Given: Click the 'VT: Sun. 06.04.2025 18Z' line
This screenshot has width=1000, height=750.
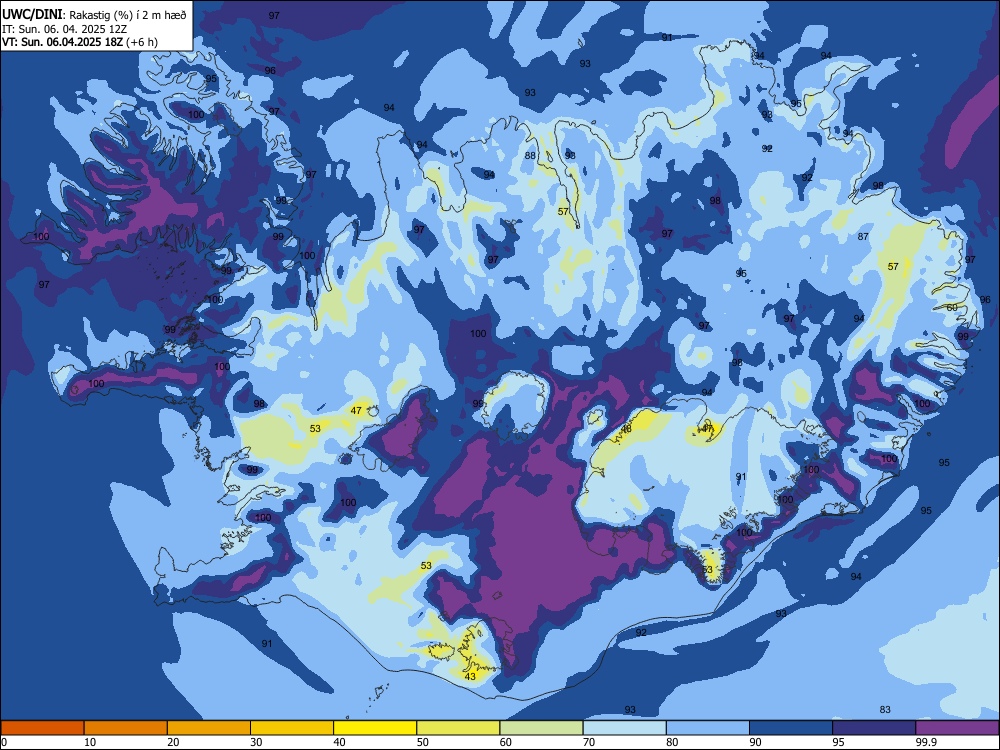Looking at the screenshot, I should click(62, 43).
